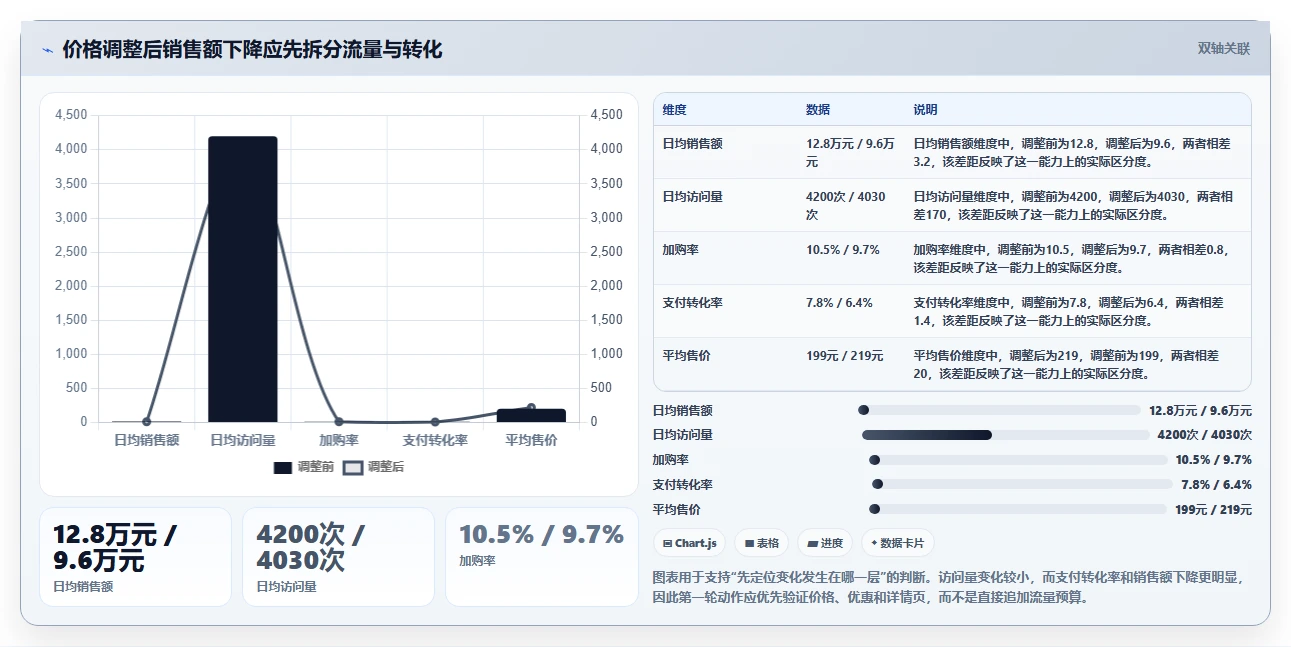This screenshot has width=1291, height=647.
Task: Click the 日均销售额 stat card
Action: pos(135,557)
